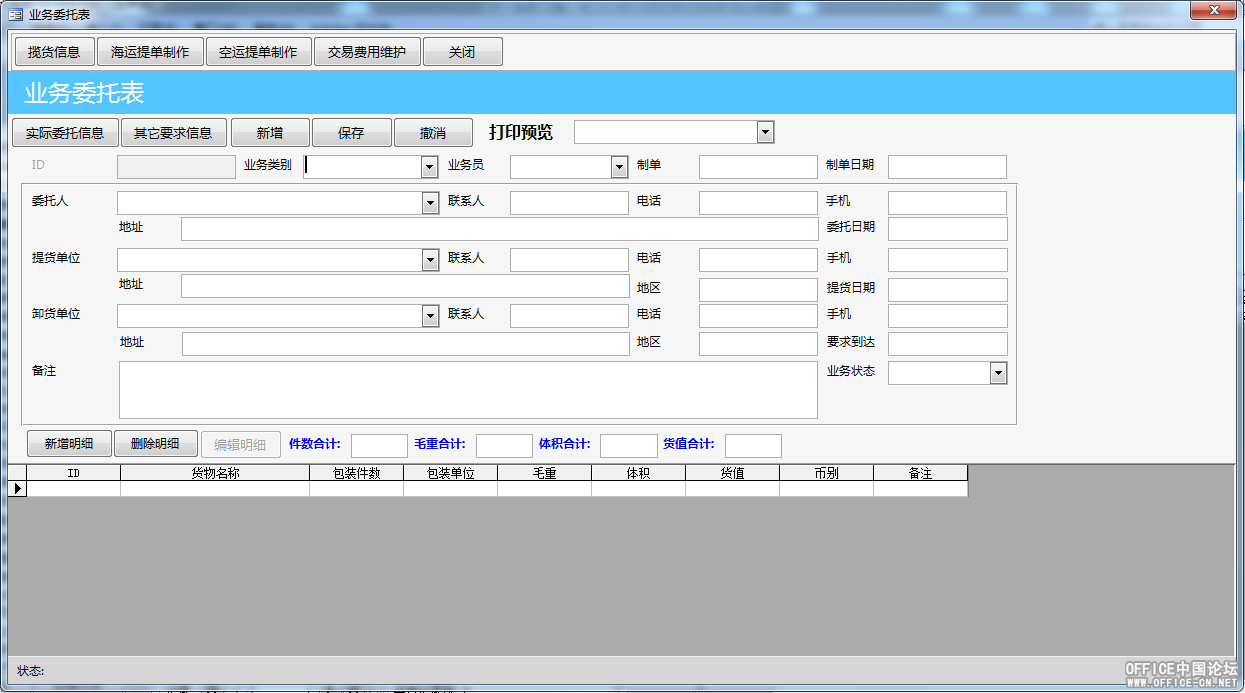The height and width of the screenshot is (693, 1245).
Task: Focus the 制单日期 input field
Action: (x=947, y=167)
